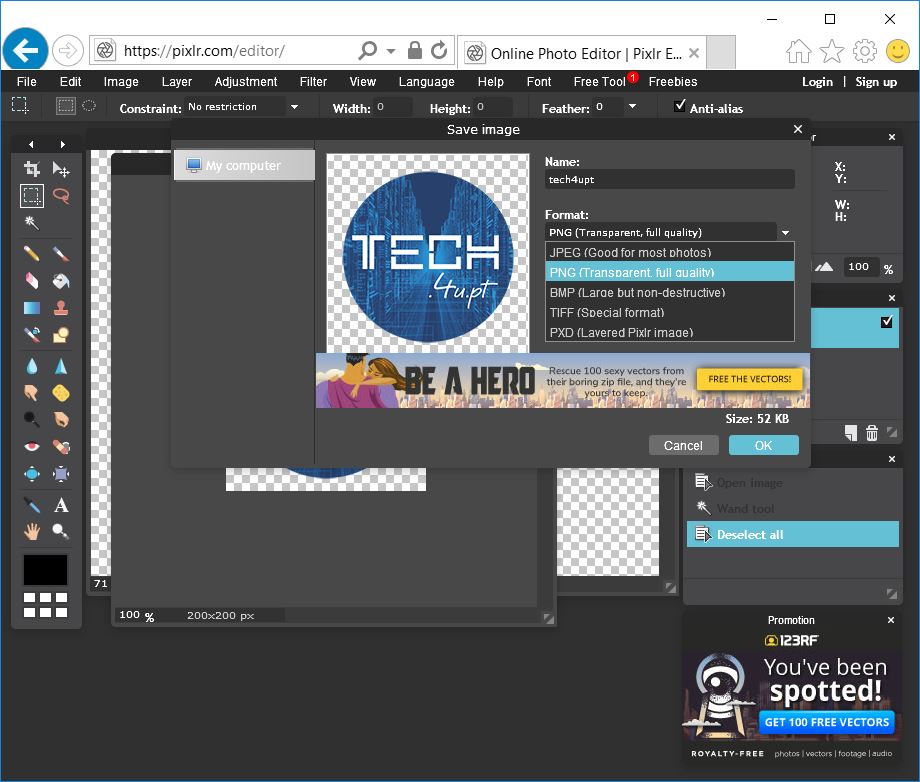Click browser back arrow button

25,50
